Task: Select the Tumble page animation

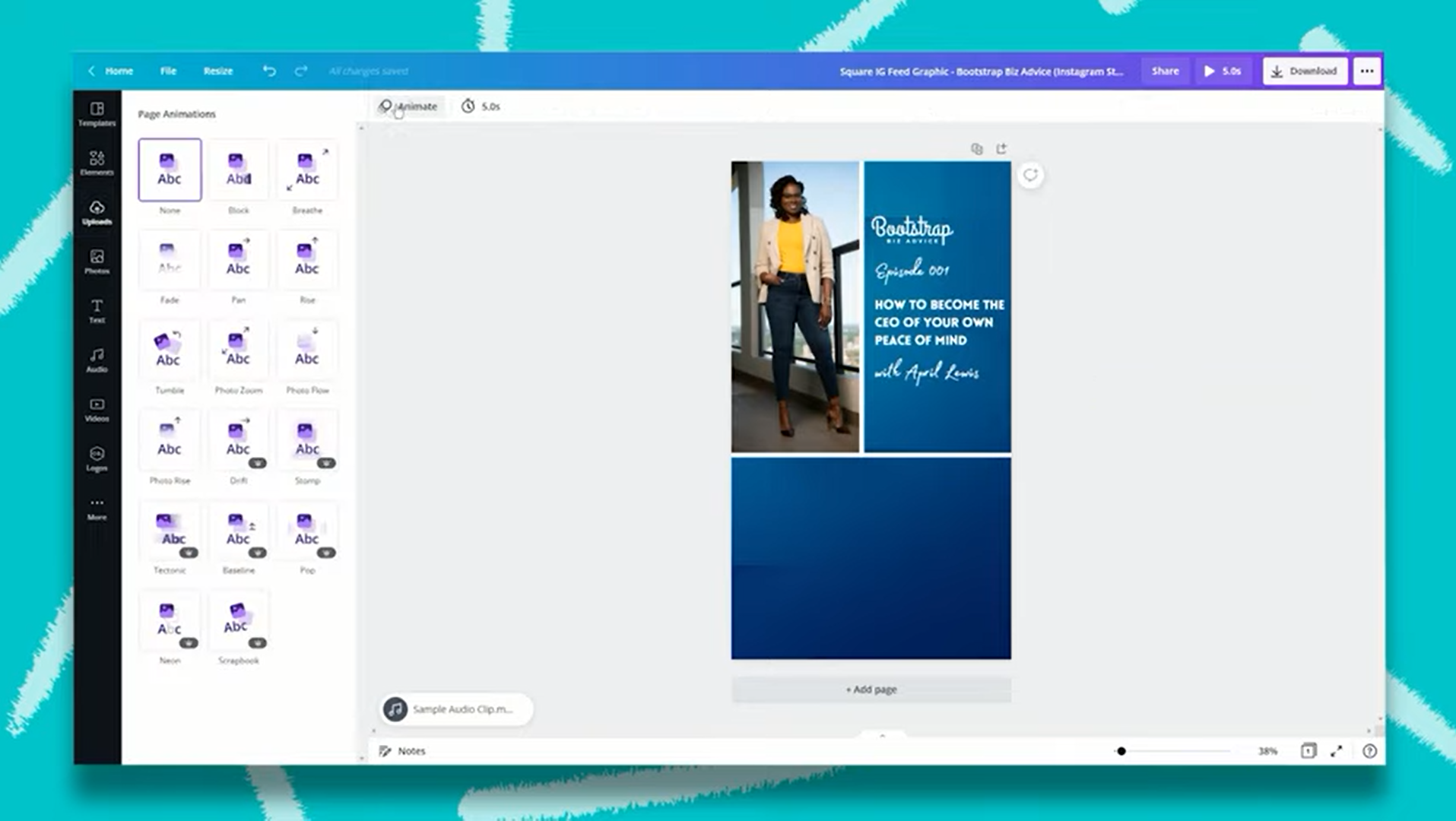Action: [x=169, y=349]
